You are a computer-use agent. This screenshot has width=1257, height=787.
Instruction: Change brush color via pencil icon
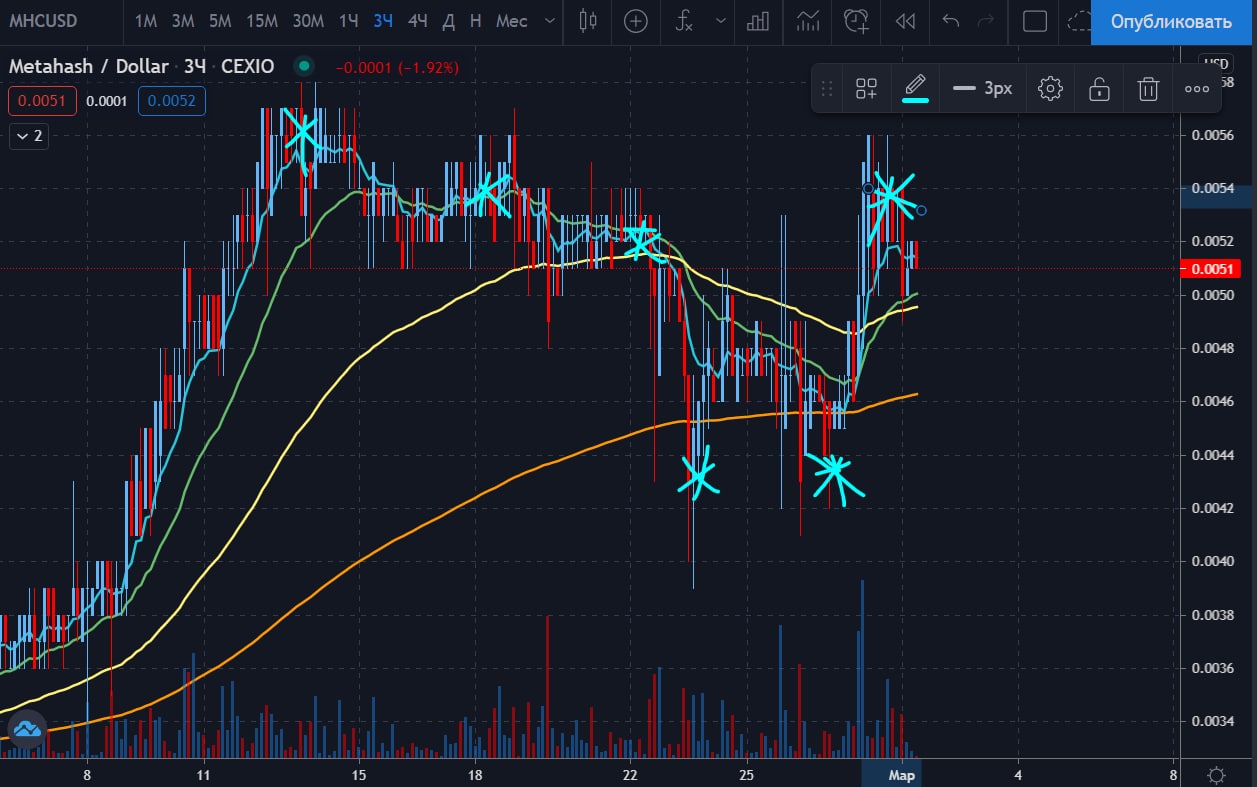pyautogui.click(x=915, y=88)
